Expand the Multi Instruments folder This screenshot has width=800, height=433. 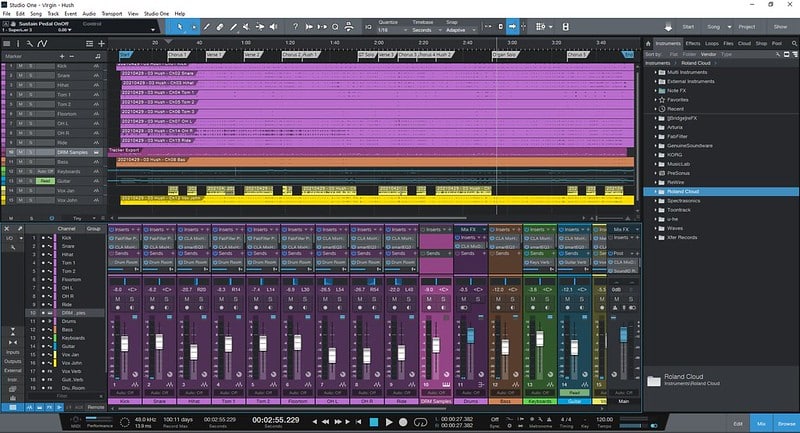656,72
